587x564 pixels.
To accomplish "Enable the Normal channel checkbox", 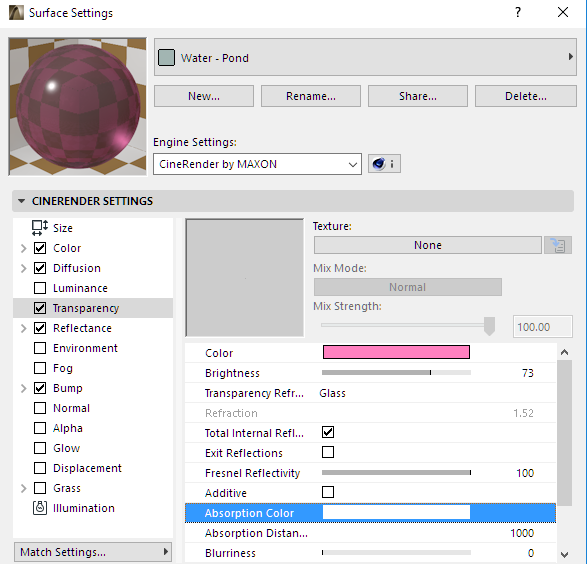I will 40,408.
